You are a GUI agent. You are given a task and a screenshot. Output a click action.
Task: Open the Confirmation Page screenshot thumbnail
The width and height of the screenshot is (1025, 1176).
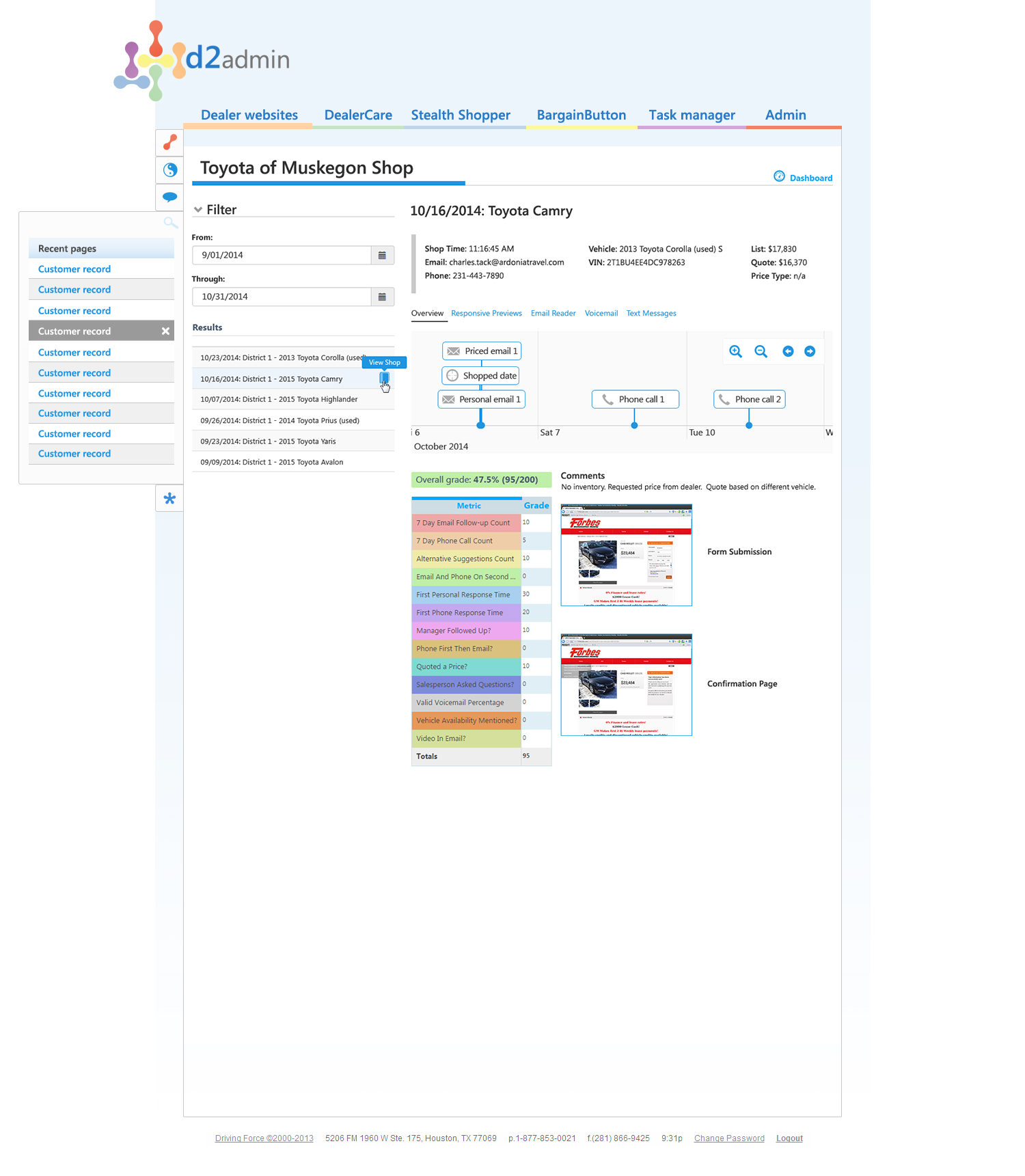(x=626, y=685)
